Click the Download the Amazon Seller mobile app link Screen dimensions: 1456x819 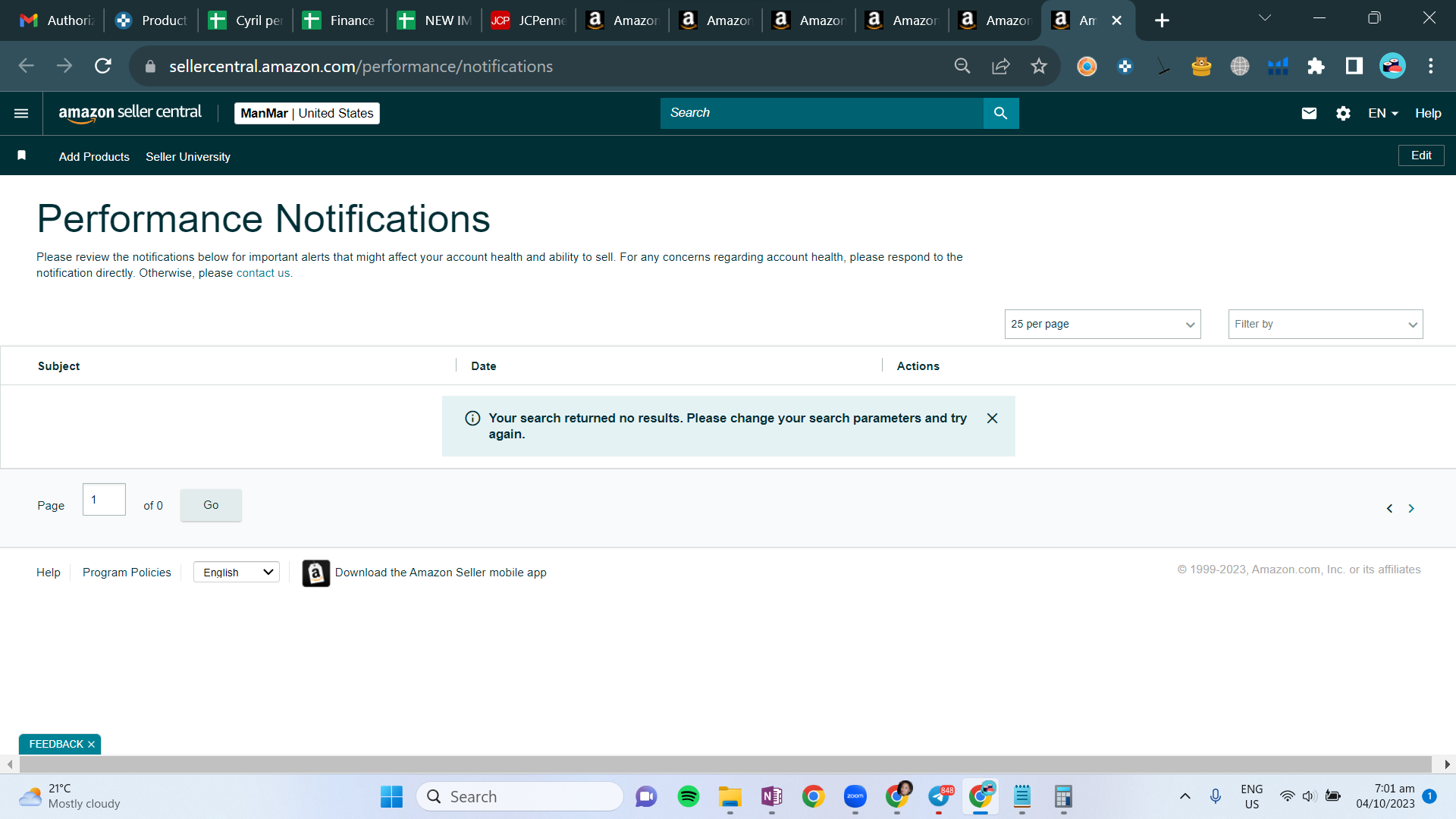coord(441,573)
